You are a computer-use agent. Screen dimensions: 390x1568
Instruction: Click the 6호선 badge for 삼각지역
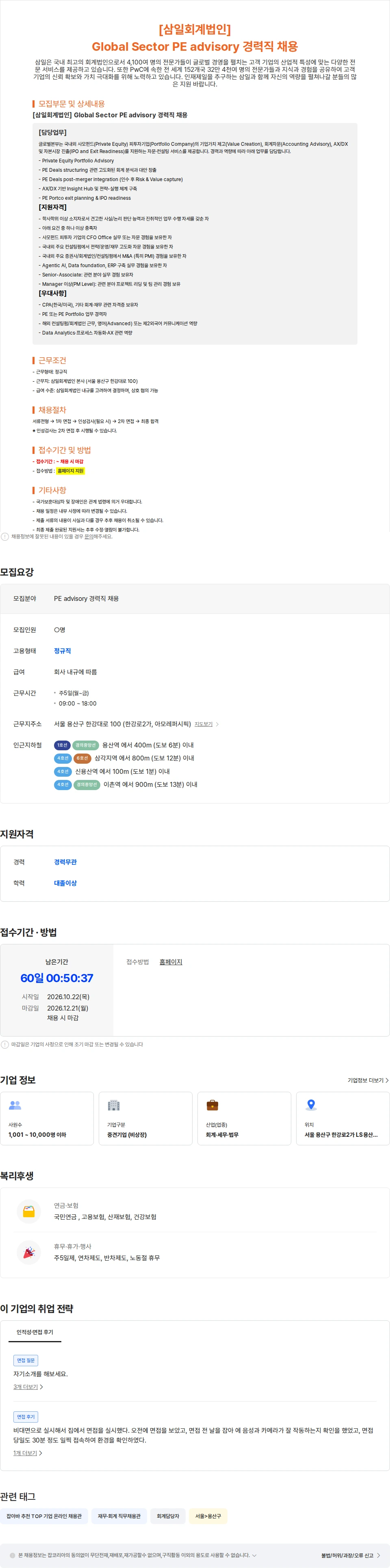click(82, 758)
